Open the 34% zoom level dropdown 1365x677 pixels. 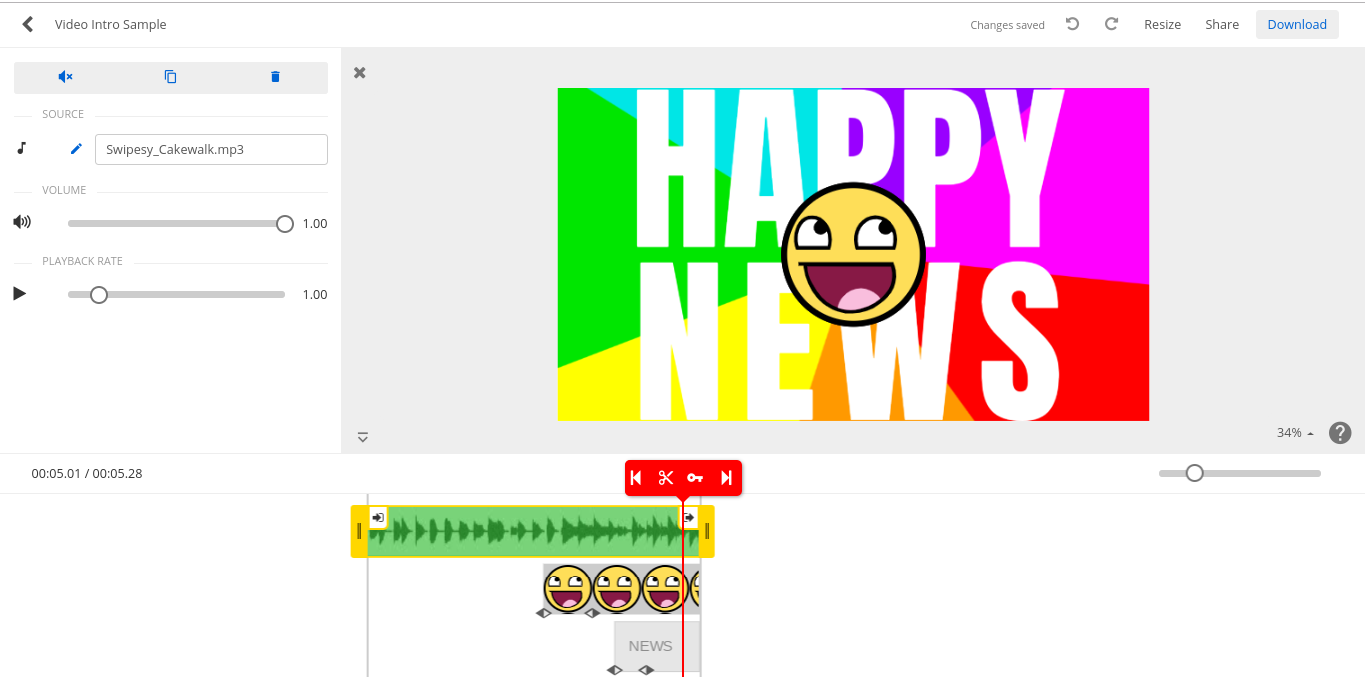tap(1295, 433)
